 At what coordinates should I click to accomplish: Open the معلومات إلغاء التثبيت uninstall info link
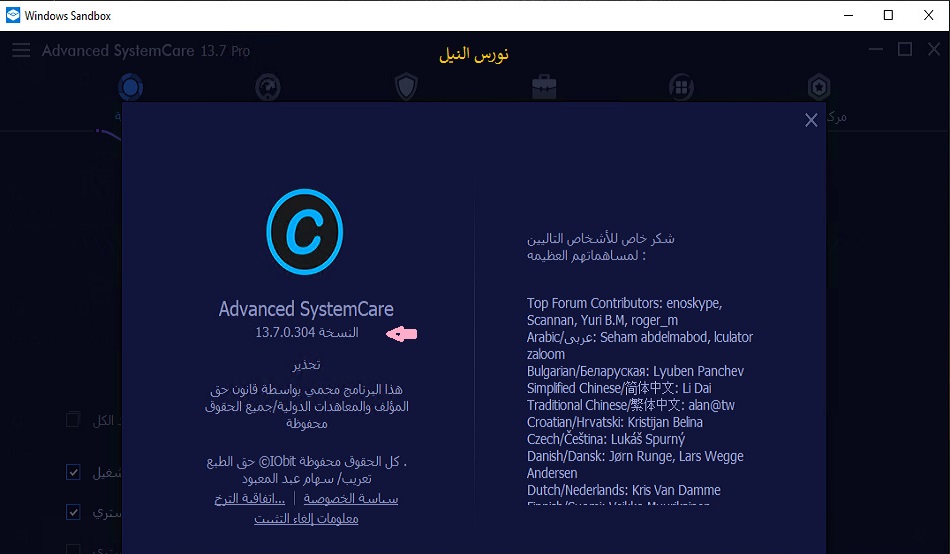click(x=306, y=518)
